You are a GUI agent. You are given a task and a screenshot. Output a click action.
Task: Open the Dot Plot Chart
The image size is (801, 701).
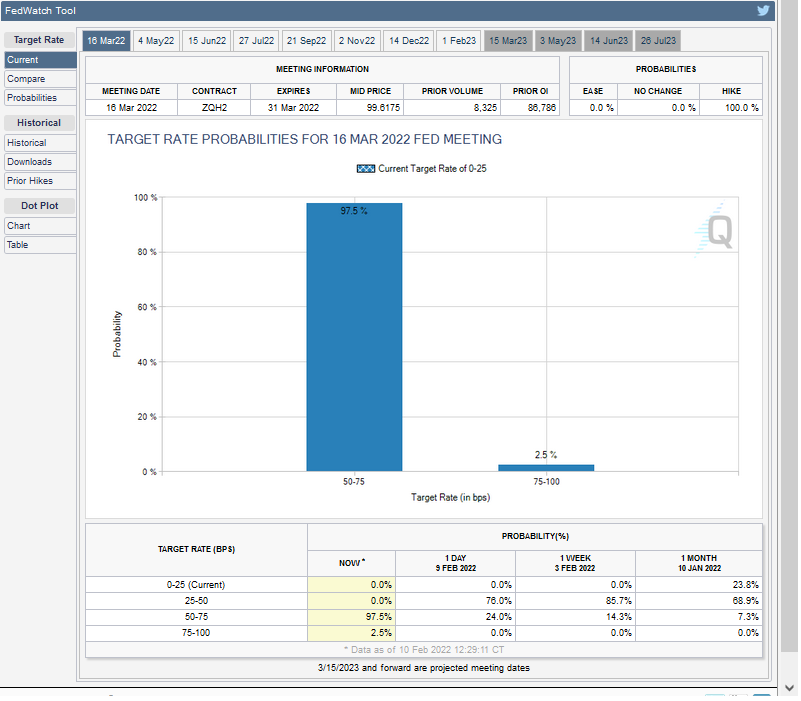[40, 225]
